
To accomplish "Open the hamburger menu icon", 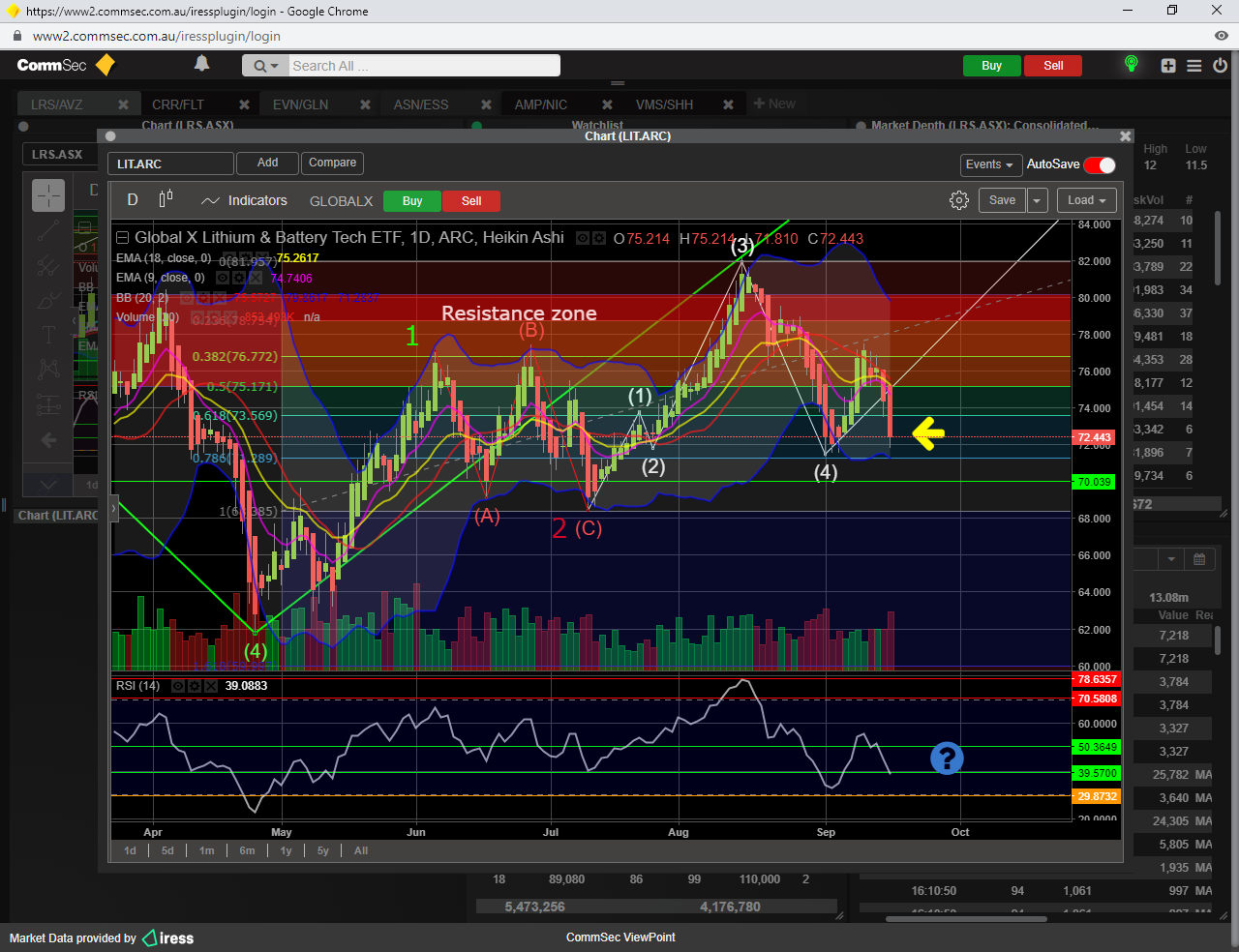I will click(1194, 66).
